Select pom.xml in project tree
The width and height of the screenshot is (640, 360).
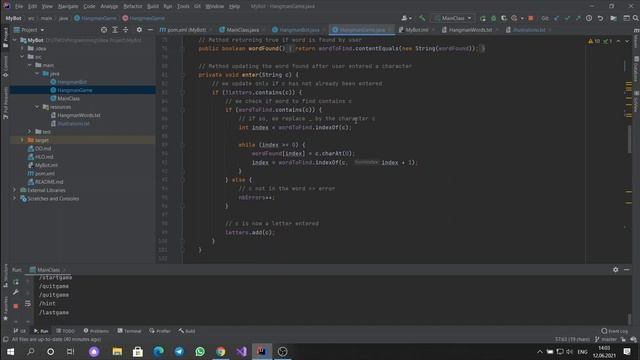[44, 173]
